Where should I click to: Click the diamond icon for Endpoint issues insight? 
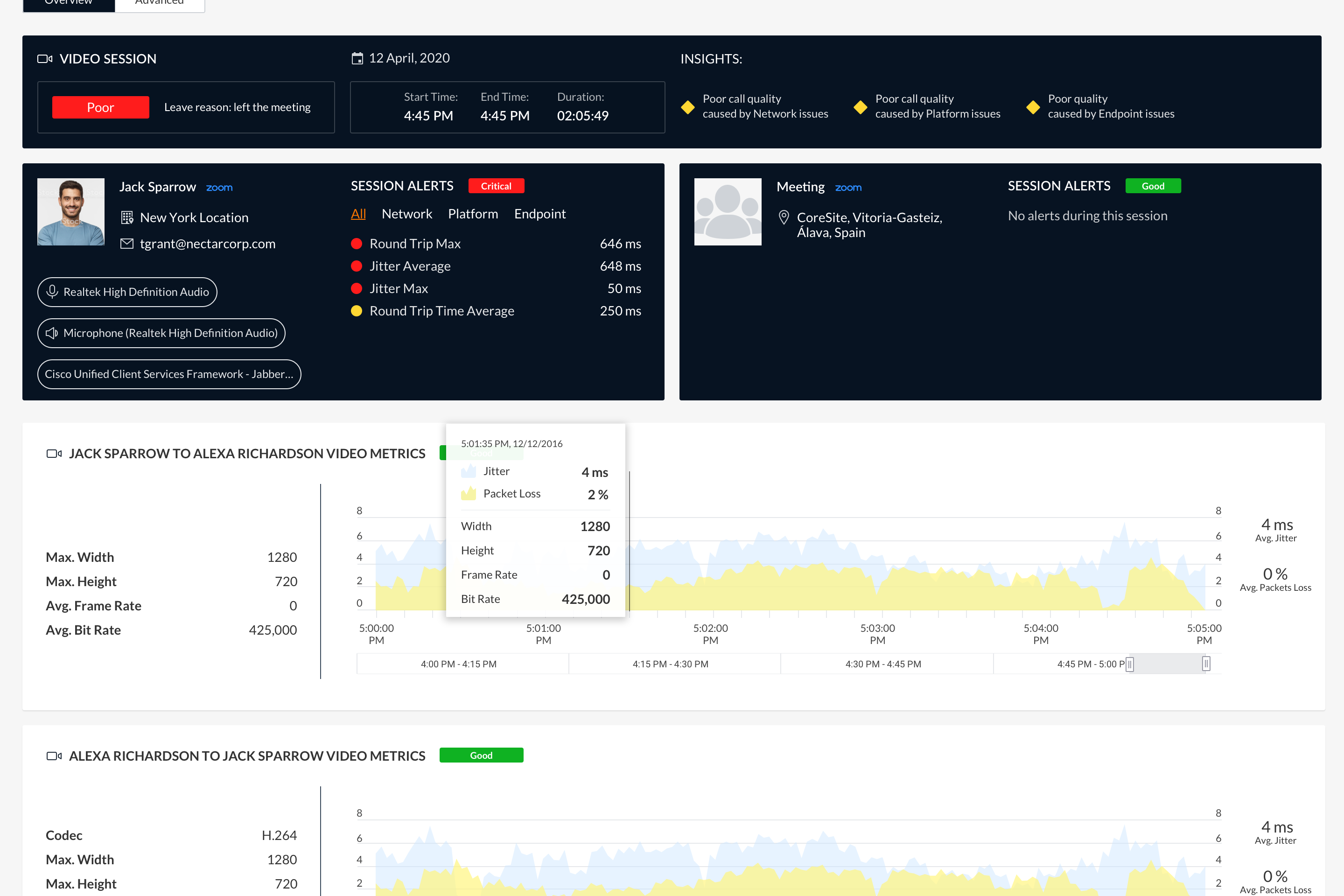click(x=1033, y=107)
